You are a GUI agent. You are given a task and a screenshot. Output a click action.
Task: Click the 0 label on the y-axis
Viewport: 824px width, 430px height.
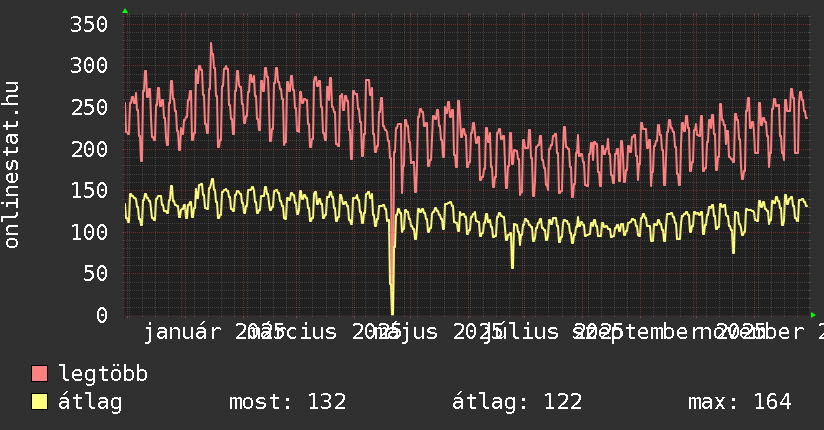[100, 315]
